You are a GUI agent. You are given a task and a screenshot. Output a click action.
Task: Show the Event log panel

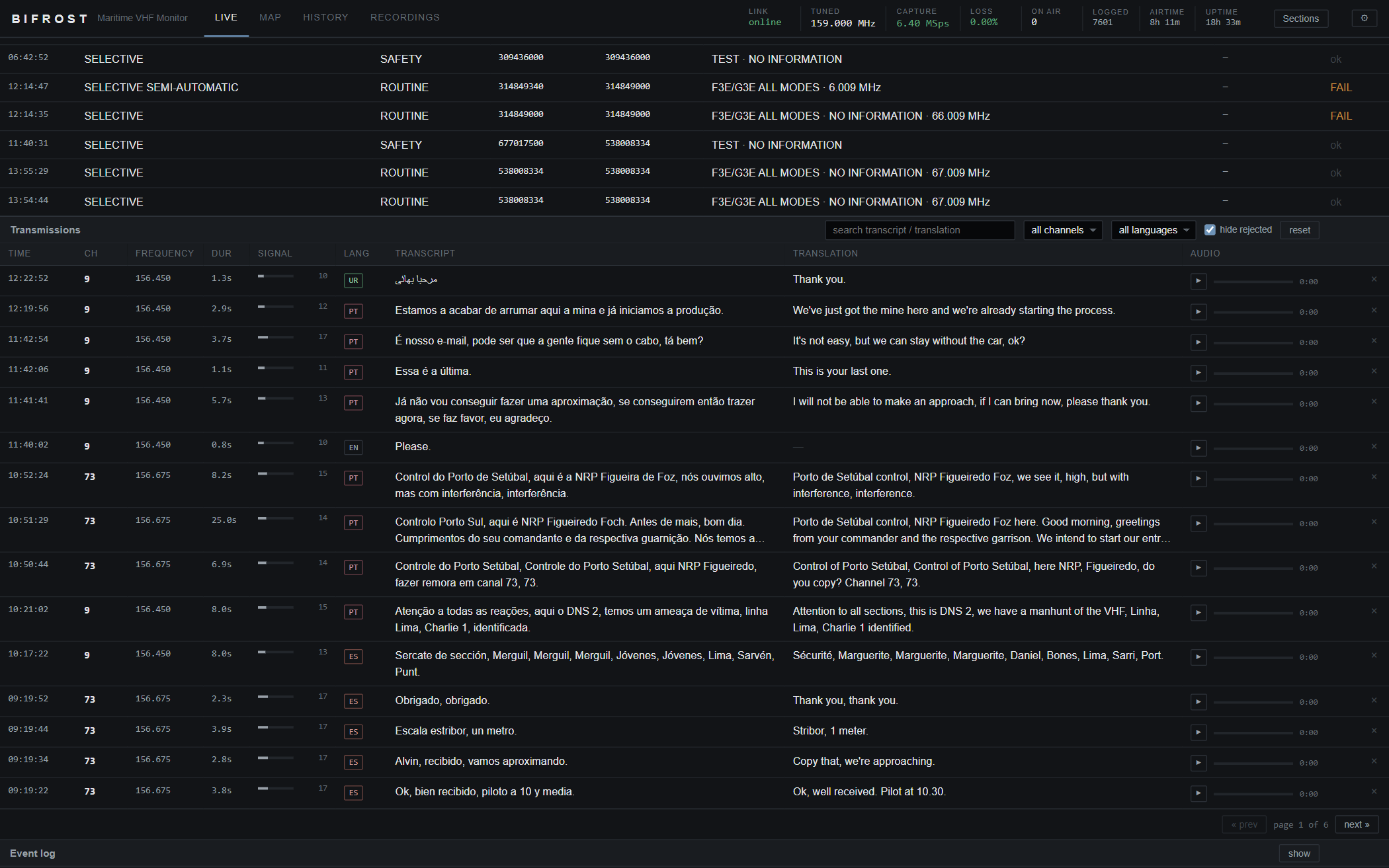[1298, 853]
